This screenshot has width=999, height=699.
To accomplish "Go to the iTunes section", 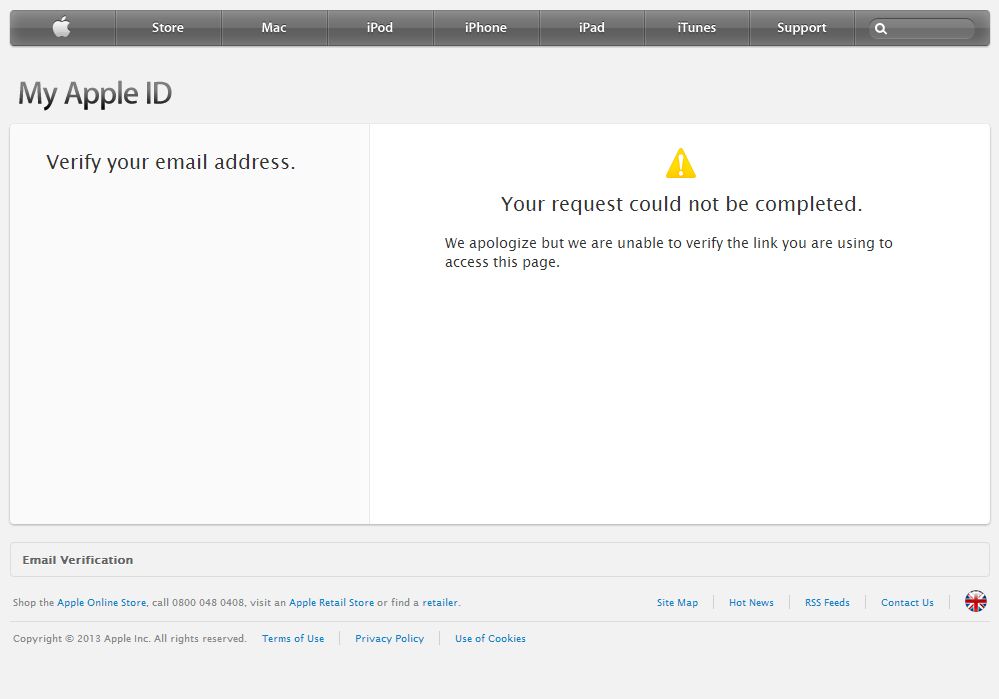I will [x=696, y=27].
